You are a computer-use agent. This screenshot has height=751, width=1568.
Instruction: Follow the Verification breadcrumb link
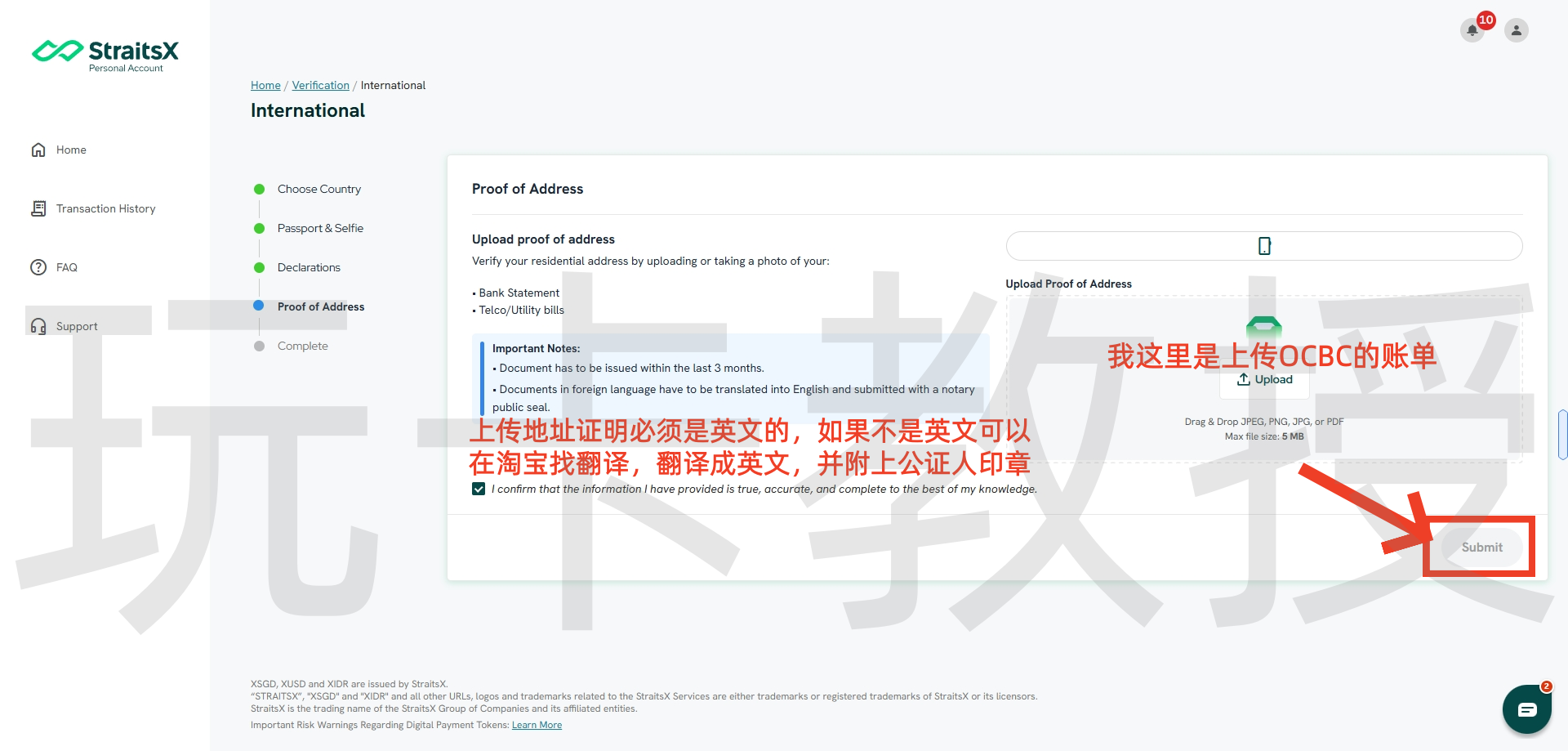point(320,85)
